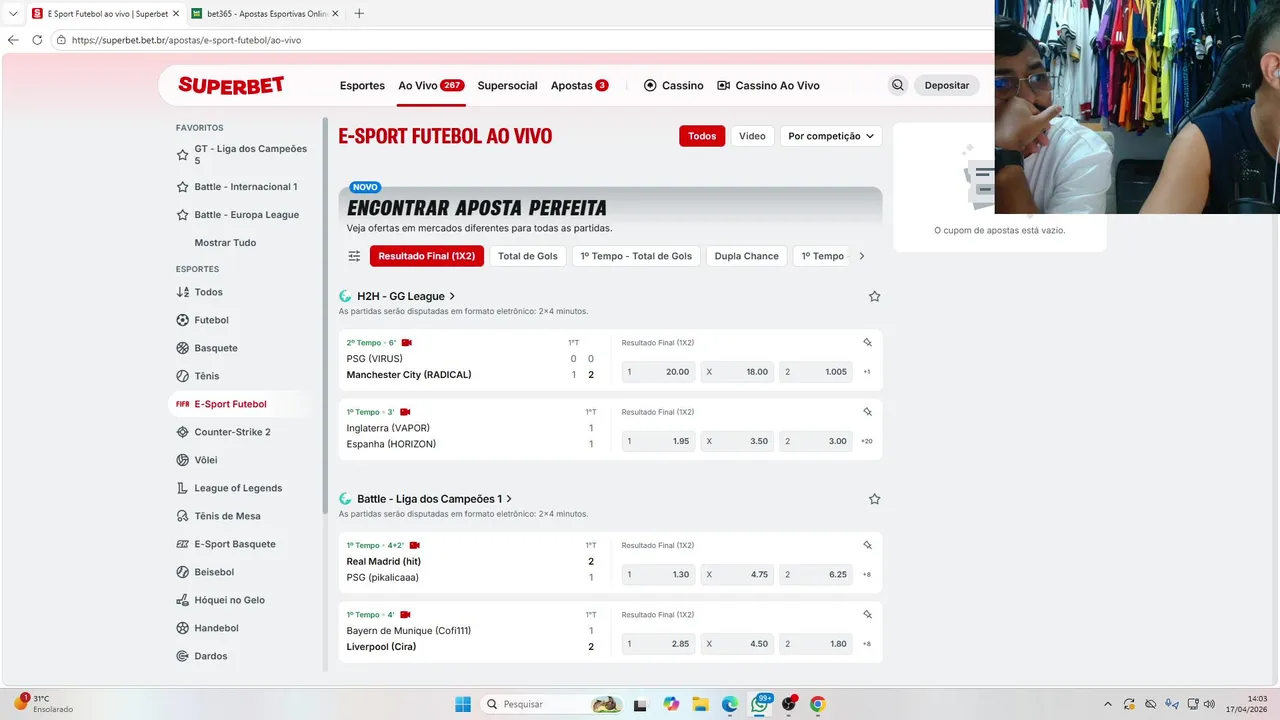Expand +8 markets for Bayern vs Liverpool

coord(867,644)
